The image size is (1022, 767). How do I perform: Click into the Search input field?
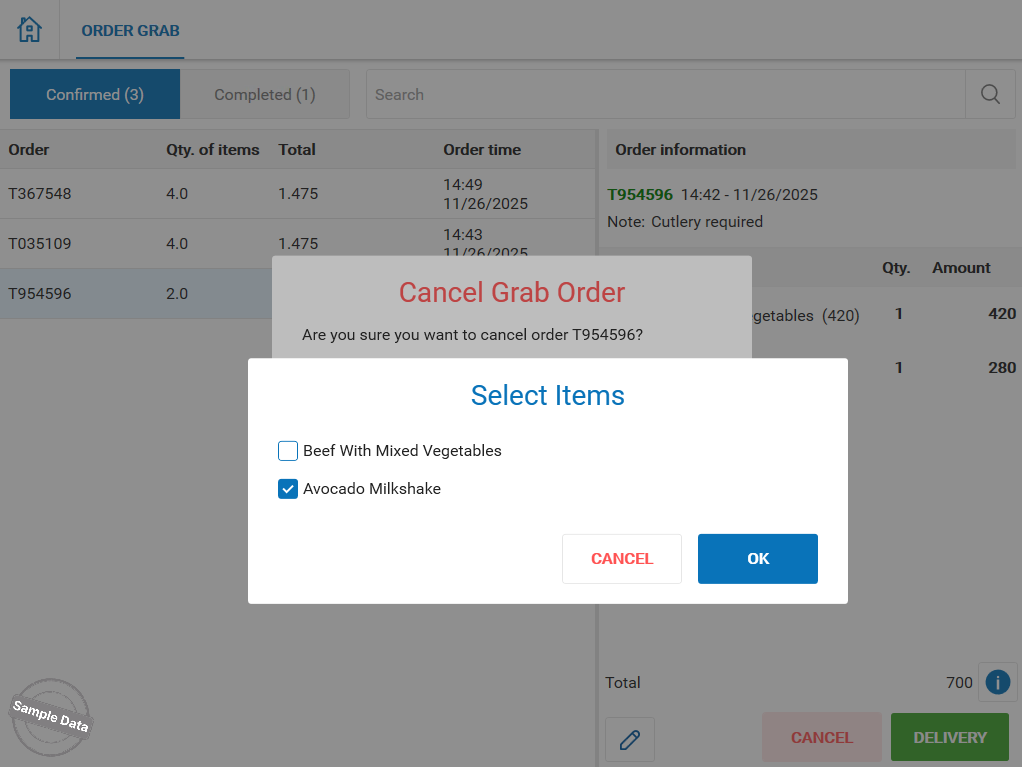pos(665,94)
